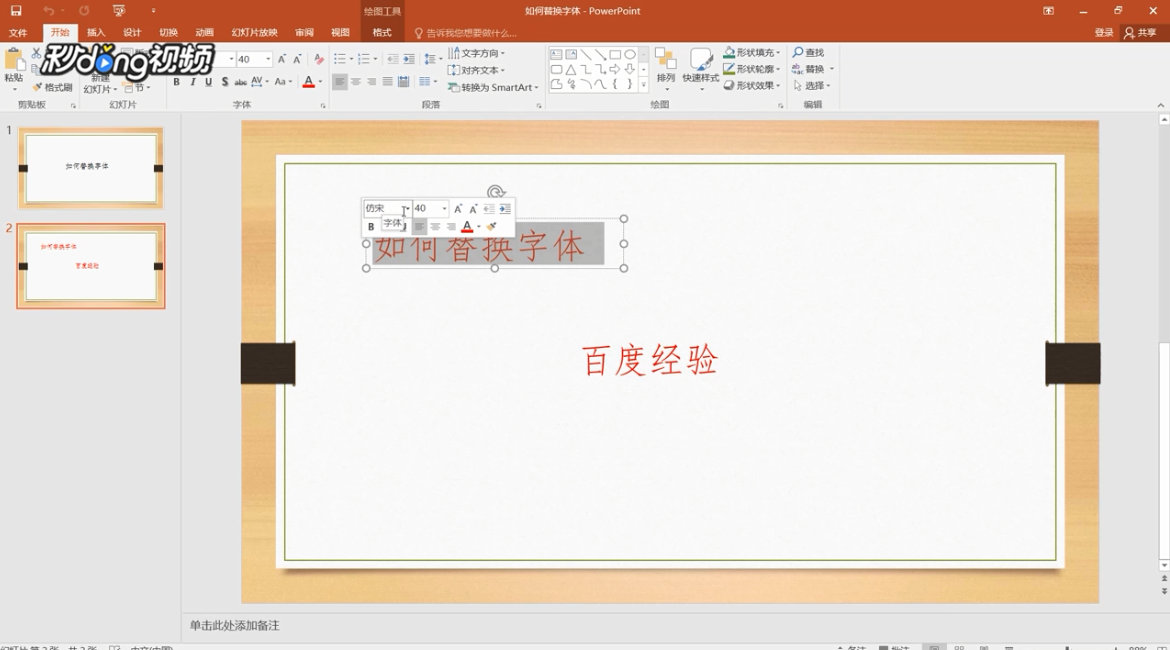Select the oval shape in the gallery
Viewport: 1170px width, 650px height.
pyautogui.click(x=630, y=54)
